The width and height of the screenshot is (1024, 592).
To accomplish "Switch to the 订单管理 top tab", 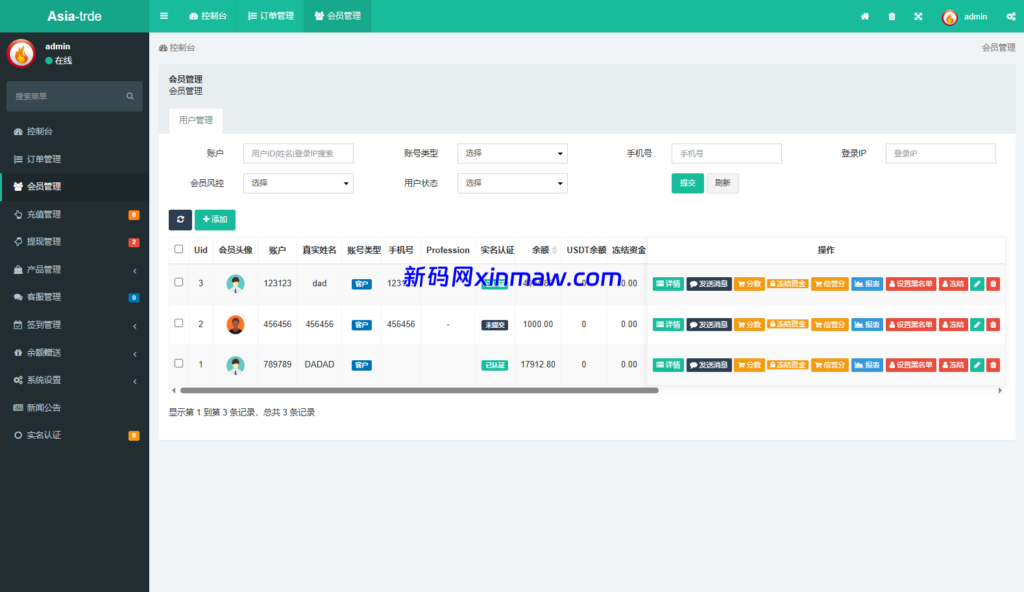I will [x=271, y=16].
